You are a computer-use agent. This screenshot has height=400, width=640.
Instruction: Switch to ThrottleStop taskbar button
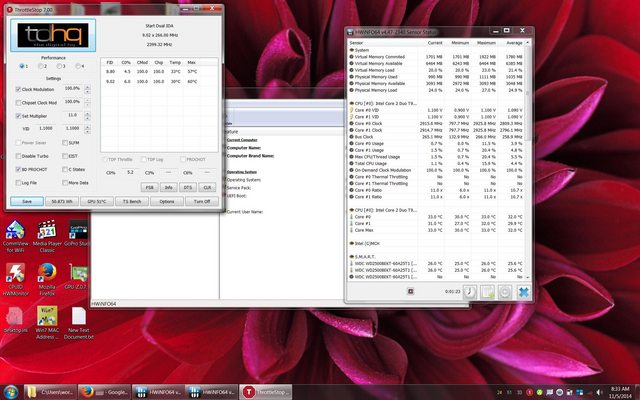point(266,392)
